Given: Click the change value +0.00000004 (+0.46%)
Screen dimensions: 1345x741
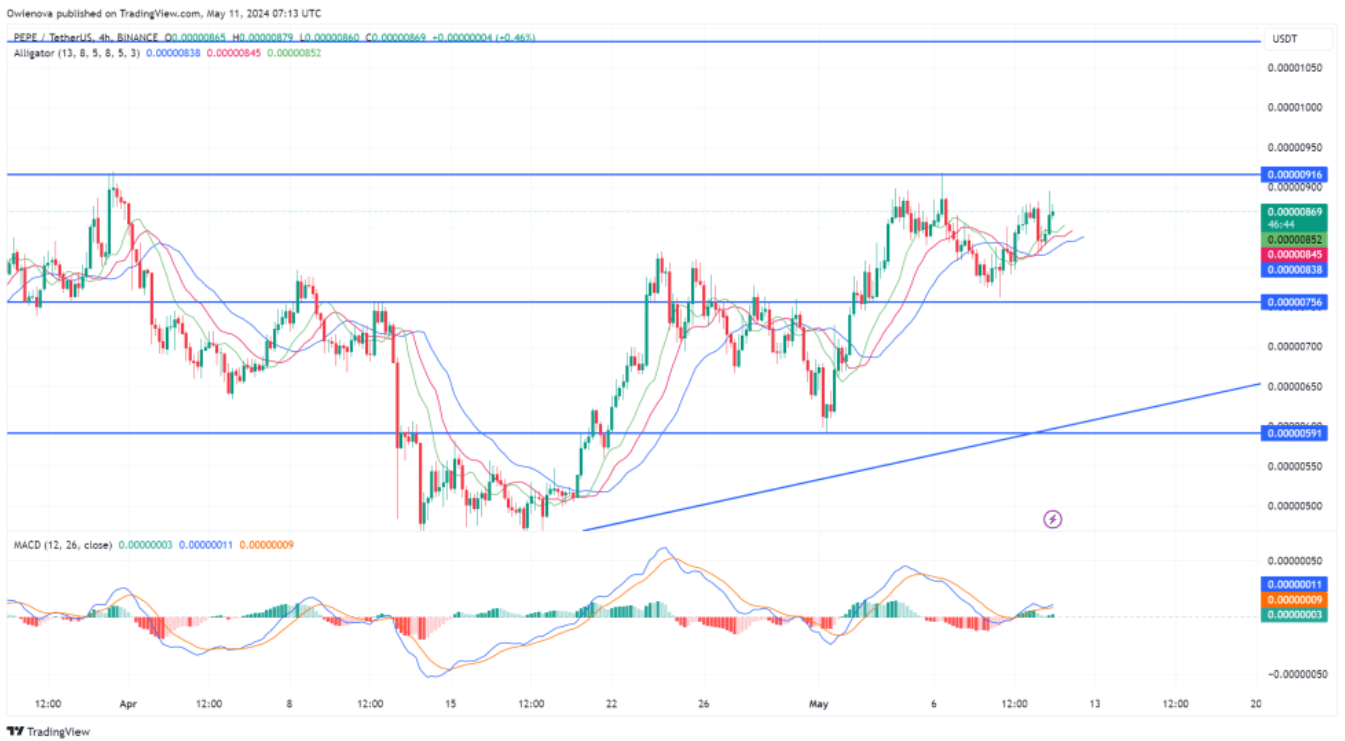Looking at the screenshot, I should click(x=483, y=37).
